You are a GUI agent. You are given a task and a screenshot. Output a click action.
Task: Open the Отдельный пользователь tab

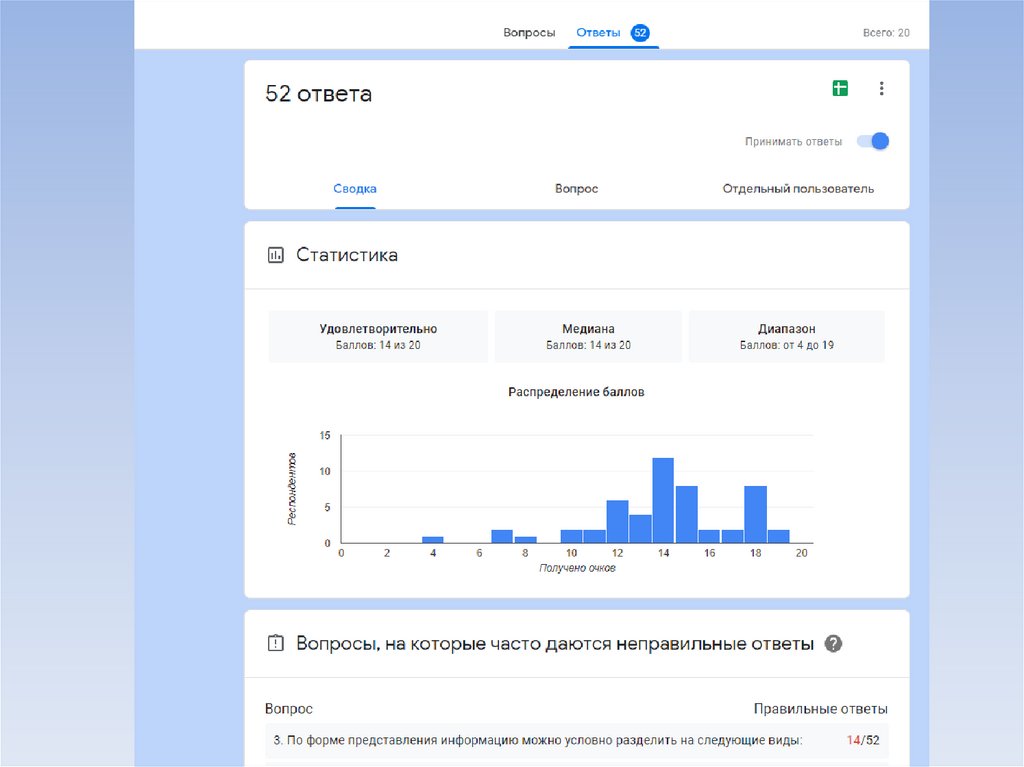click(798, 189)
